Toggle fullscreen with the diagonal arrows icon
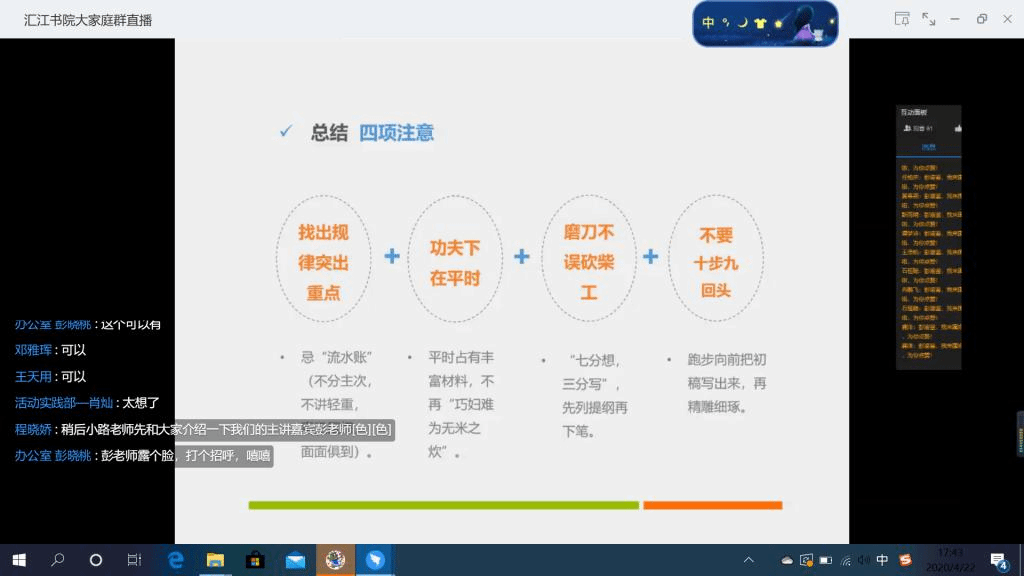The image size is (1024, 576). (x=929, y=19)
